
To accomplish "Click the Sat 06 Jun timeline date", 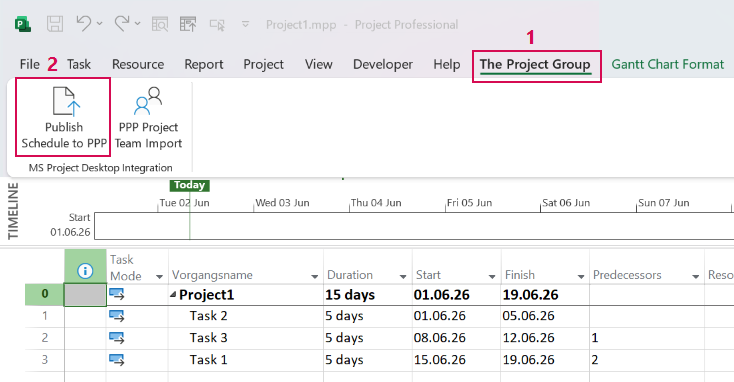I will pyautogui.click(x=566, y=203).
